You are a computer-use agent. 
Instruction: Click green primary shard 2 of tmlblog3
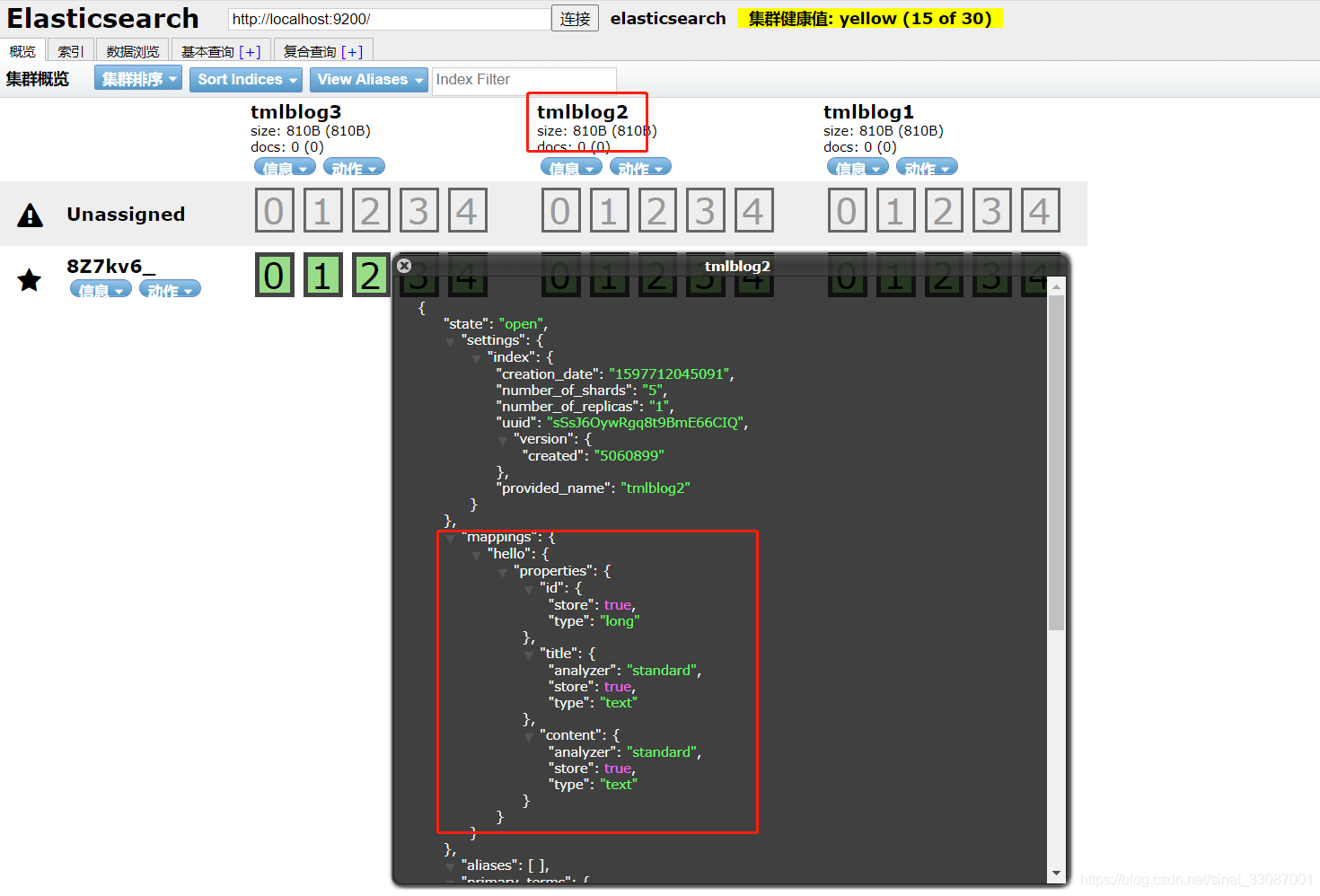click(x=371, y=275)
